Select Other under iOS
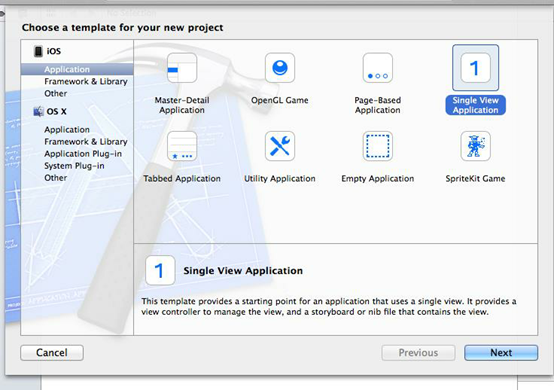The width and height of the screenshot is (554, 390). pyautogui.click(x=55, y=93)
